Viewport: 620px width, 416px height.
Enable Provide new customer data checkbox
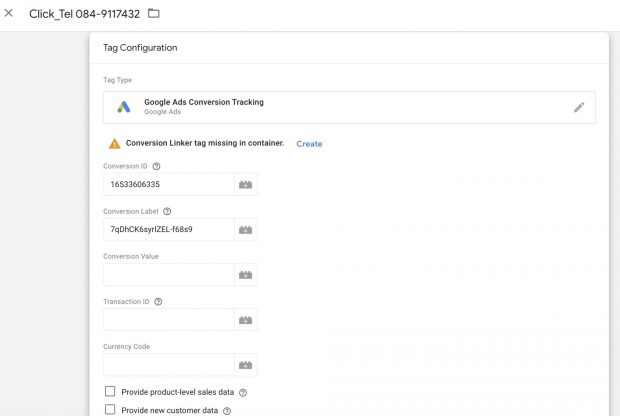point(110,409)
